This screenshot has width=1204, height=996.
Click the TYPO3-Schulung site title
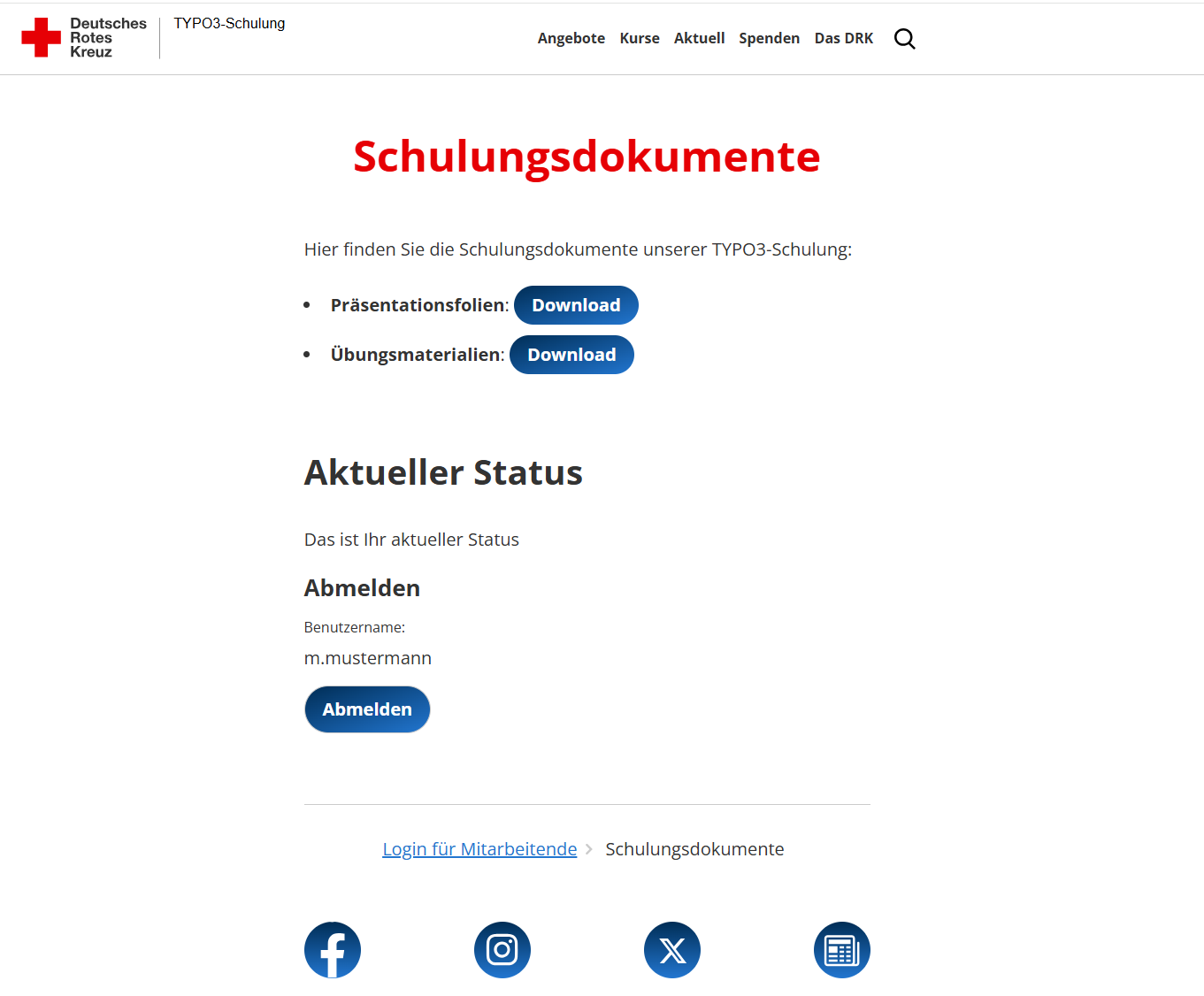[x=229, y=24]
